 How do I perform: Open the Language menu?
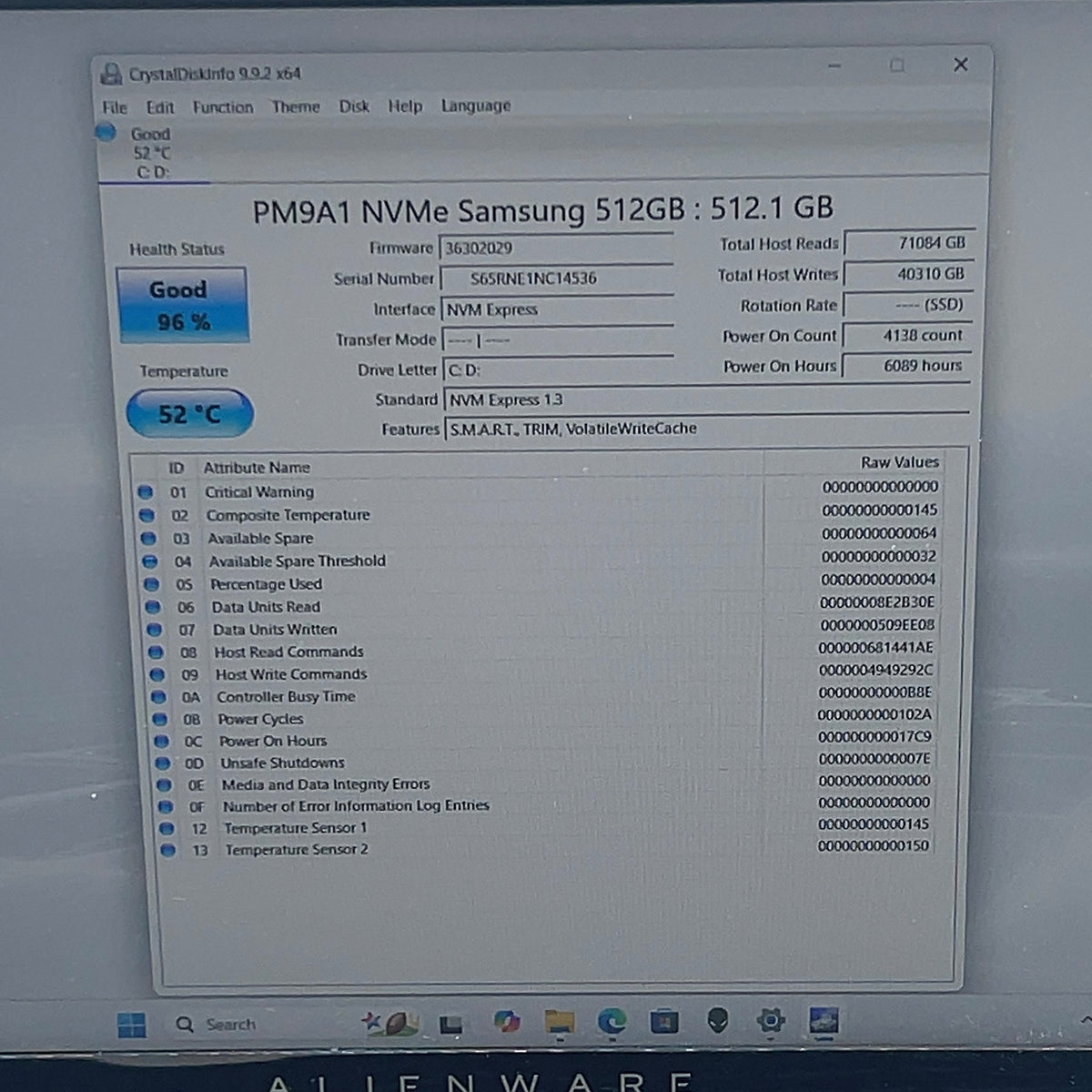coord(476,106)
